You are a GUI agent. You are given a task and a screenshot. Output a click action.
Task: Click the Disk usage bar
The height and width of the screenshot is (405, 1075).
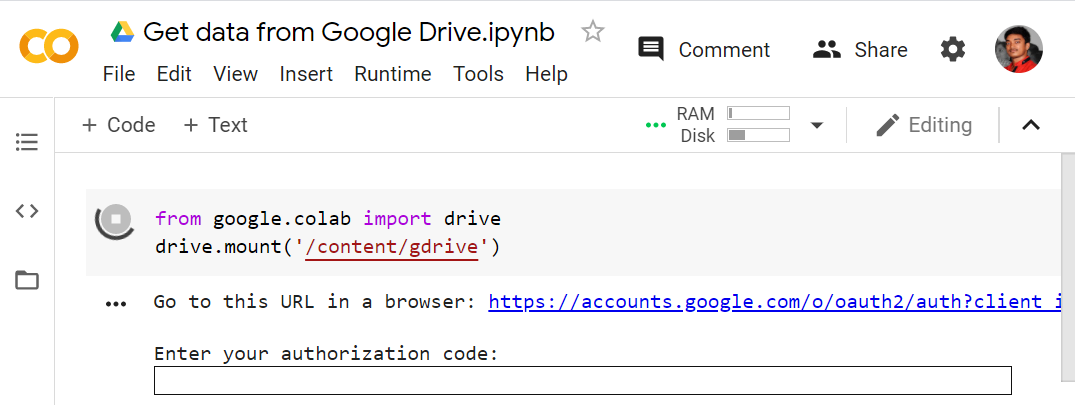click(x=758, y=135)
